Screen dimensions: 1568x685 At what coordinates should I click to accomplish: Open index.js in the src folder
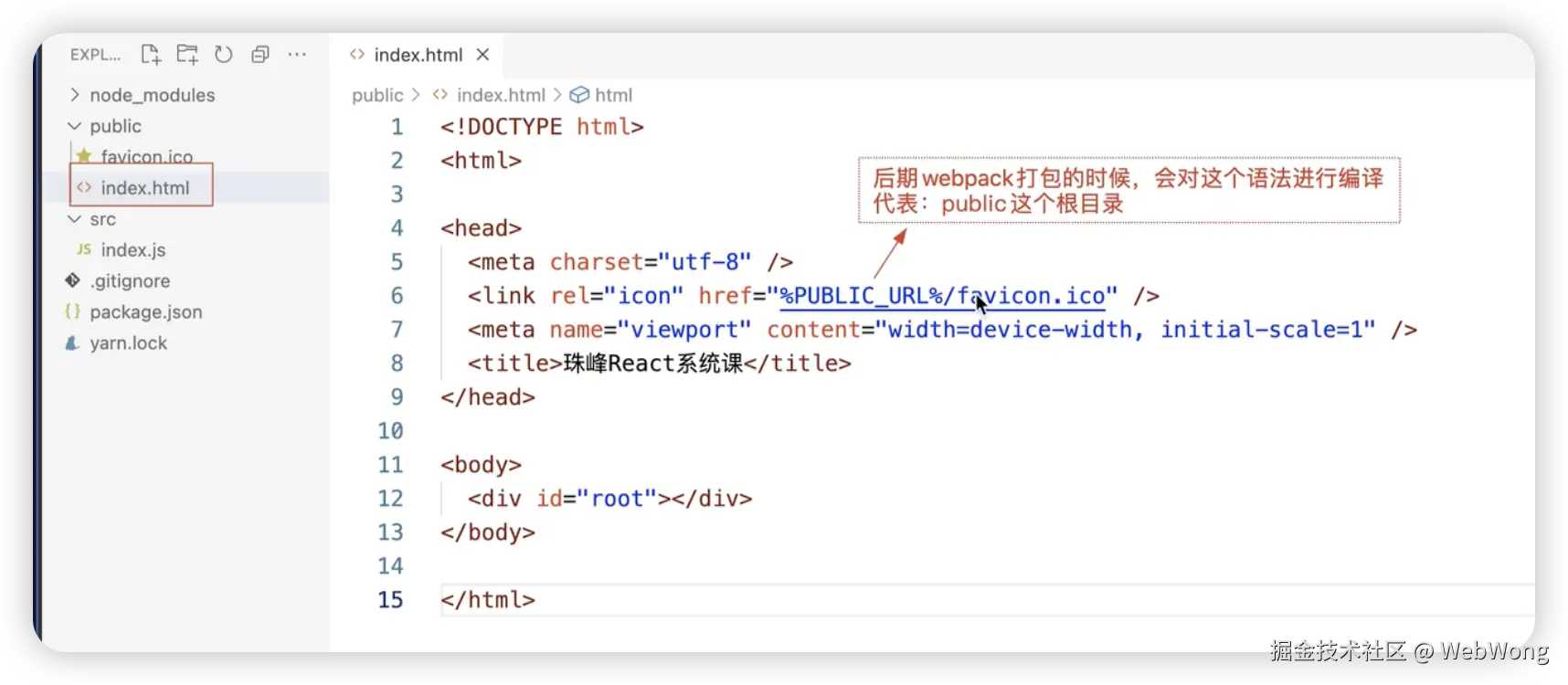133,250
